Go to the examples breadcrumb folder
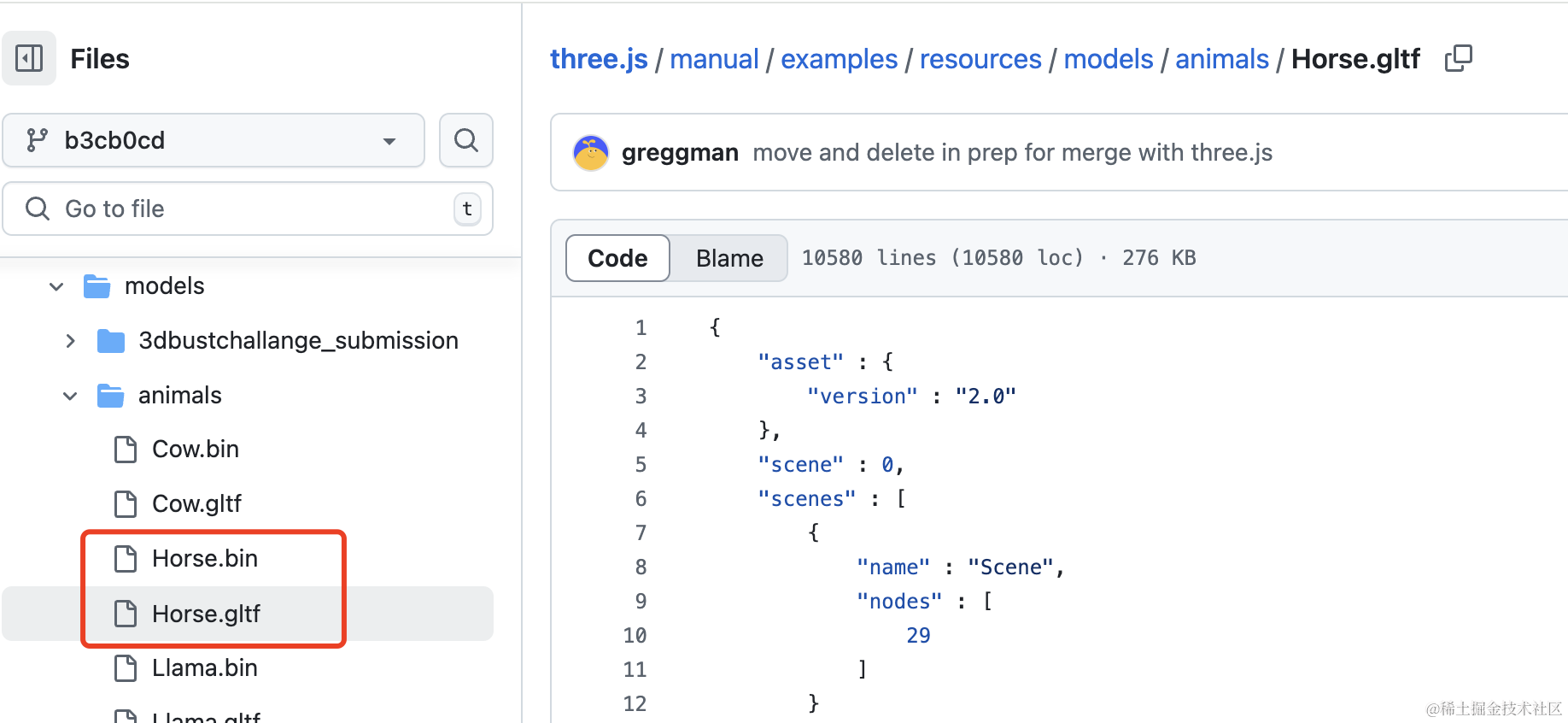The height and width of the screenshot is (723, 1568). click(x=840, y=59)
